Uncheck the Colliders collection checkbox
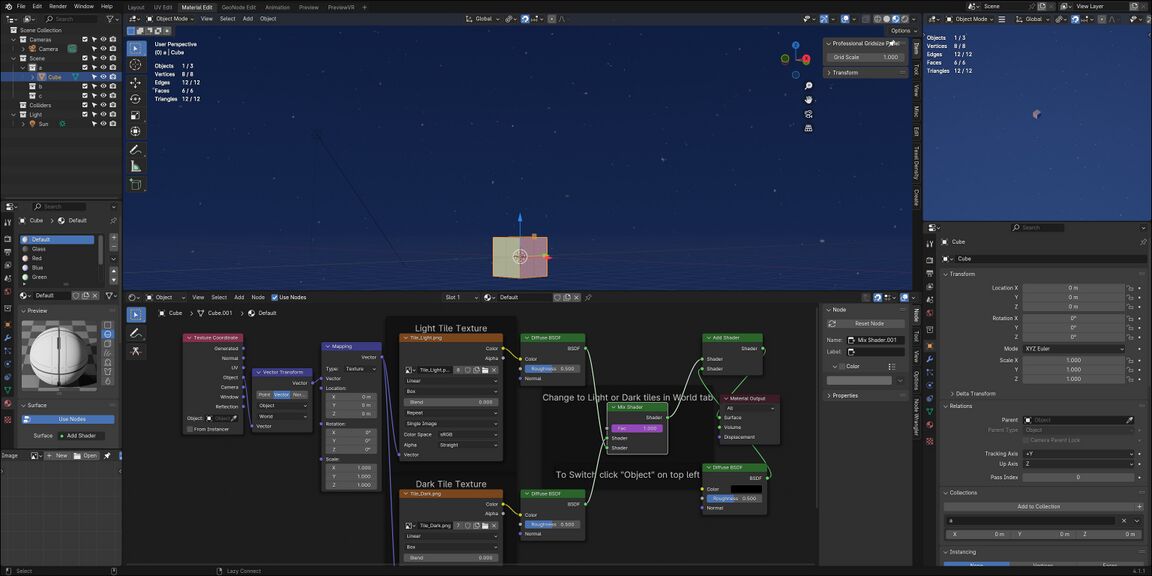 (x=86, y=105)
